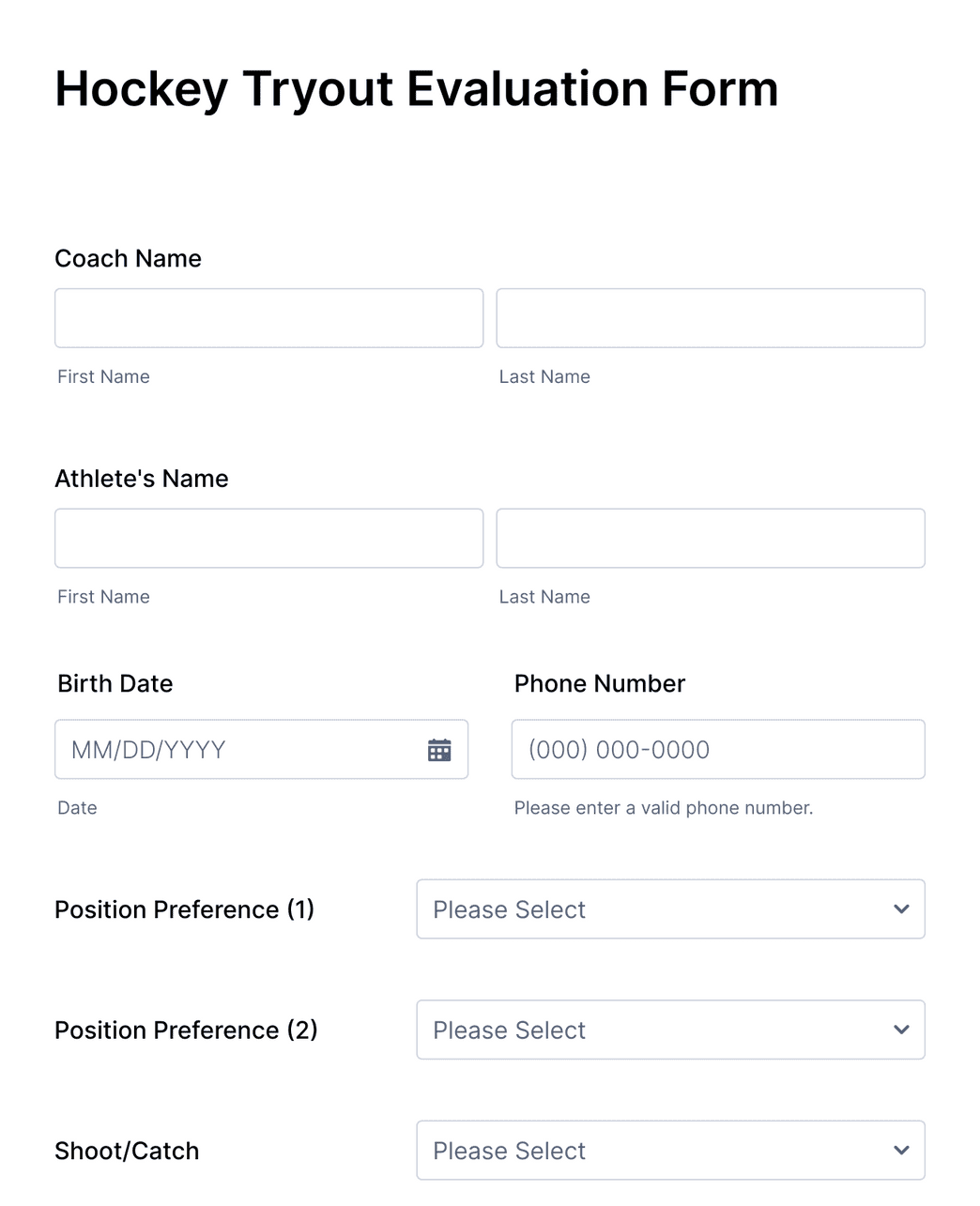
Task: Open the Shoot/Catch dropdown
Action: tap(670, 1150)
